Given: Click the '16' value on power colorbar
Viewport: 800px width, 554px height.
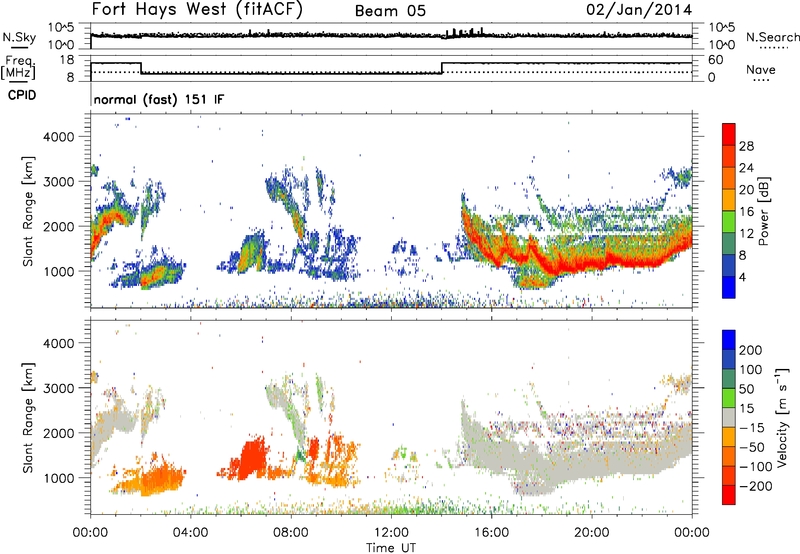Looking at the screenshot, I should (x=746, y=212).
